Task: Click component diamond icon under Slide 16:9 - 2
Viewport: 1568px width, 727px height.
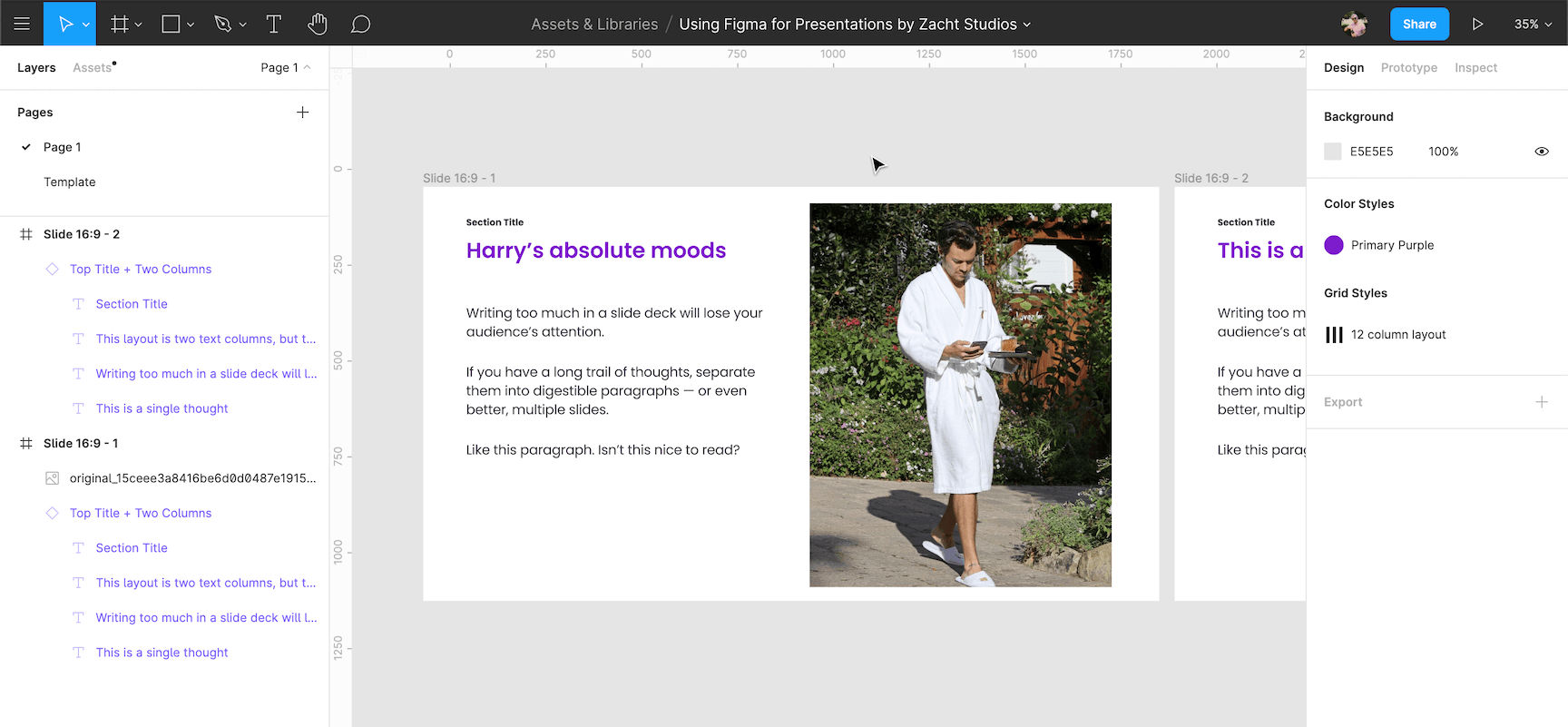Action: (53, 269)
